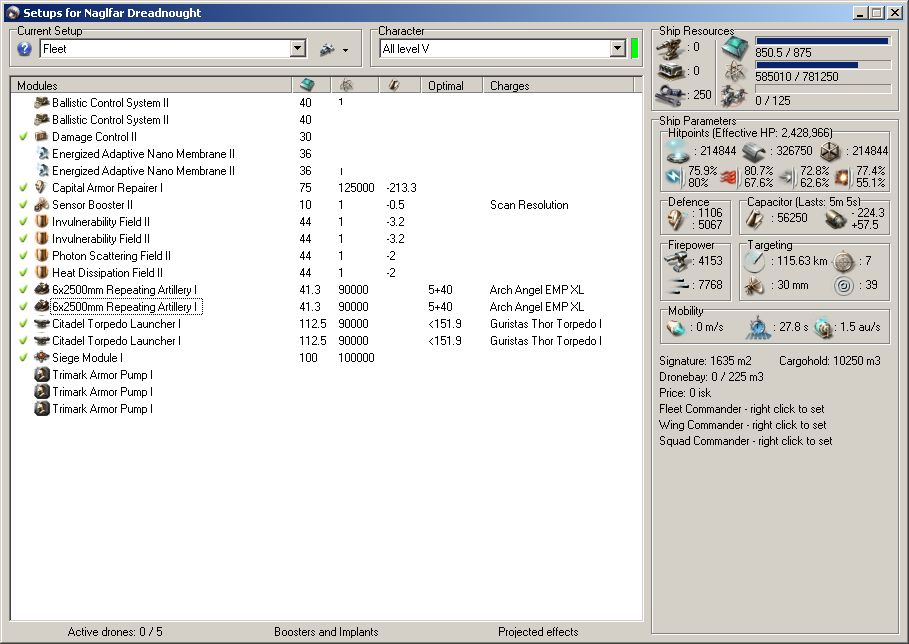Sort by the CPU column header icon
The height and width of the screenshot is (644, 909).
pos(309,86)
